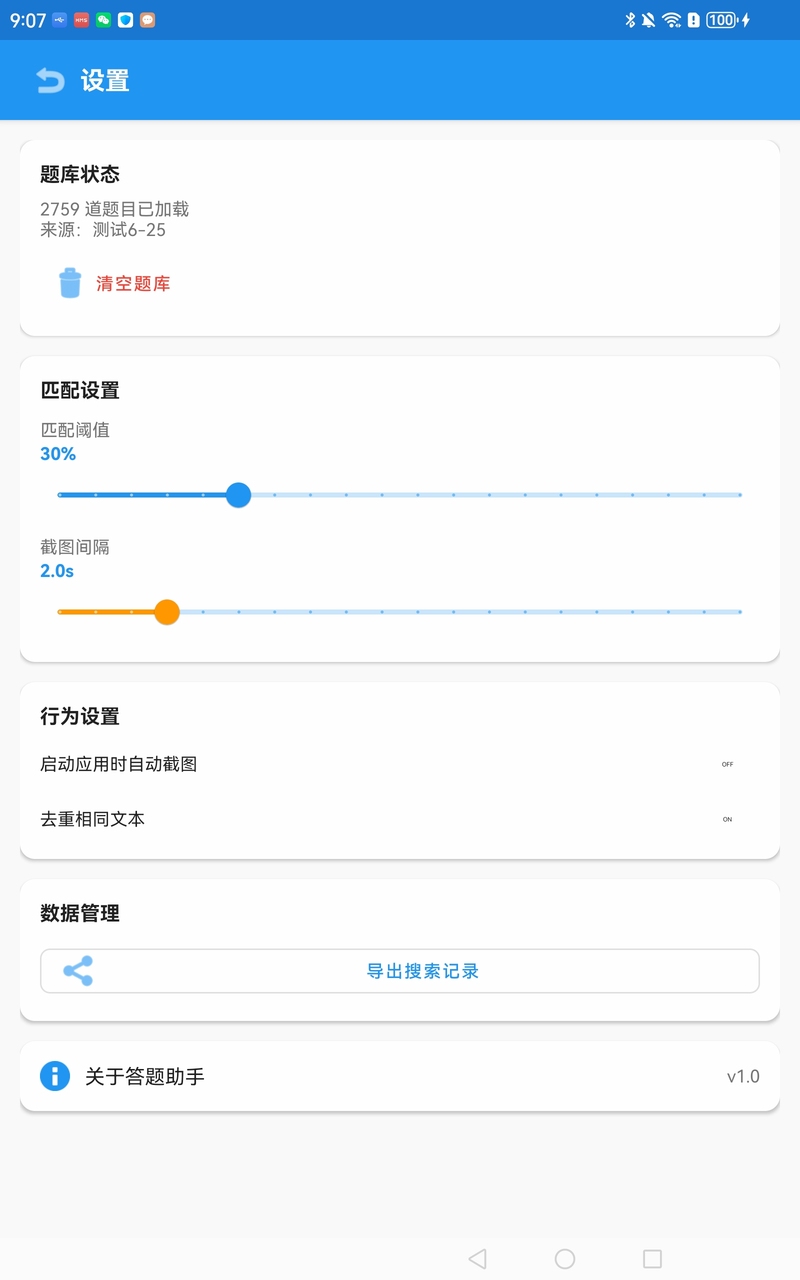Tap the Wi-Fi icon in status bar
This screenshot has height=1280, width=800.
pyautogui.click(x=672, y=20)
